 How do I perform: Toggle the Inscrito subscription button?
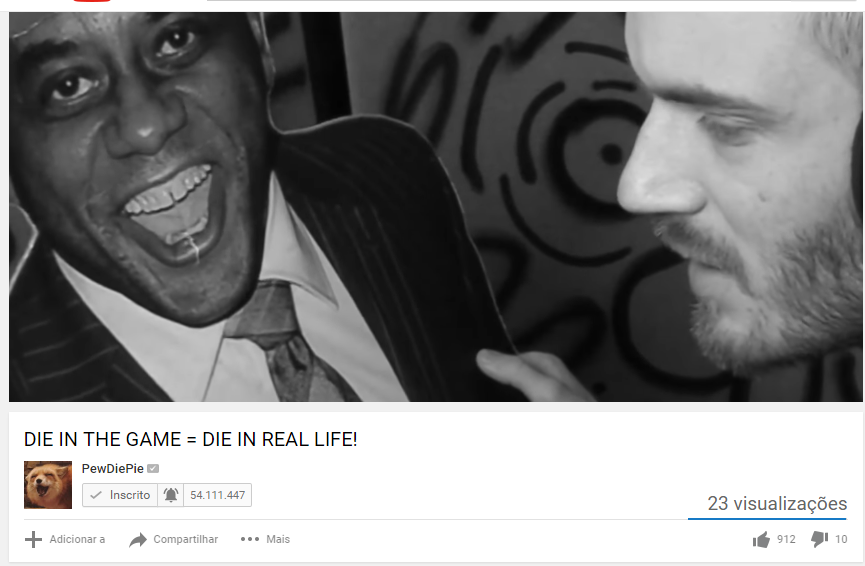[120, 495]
